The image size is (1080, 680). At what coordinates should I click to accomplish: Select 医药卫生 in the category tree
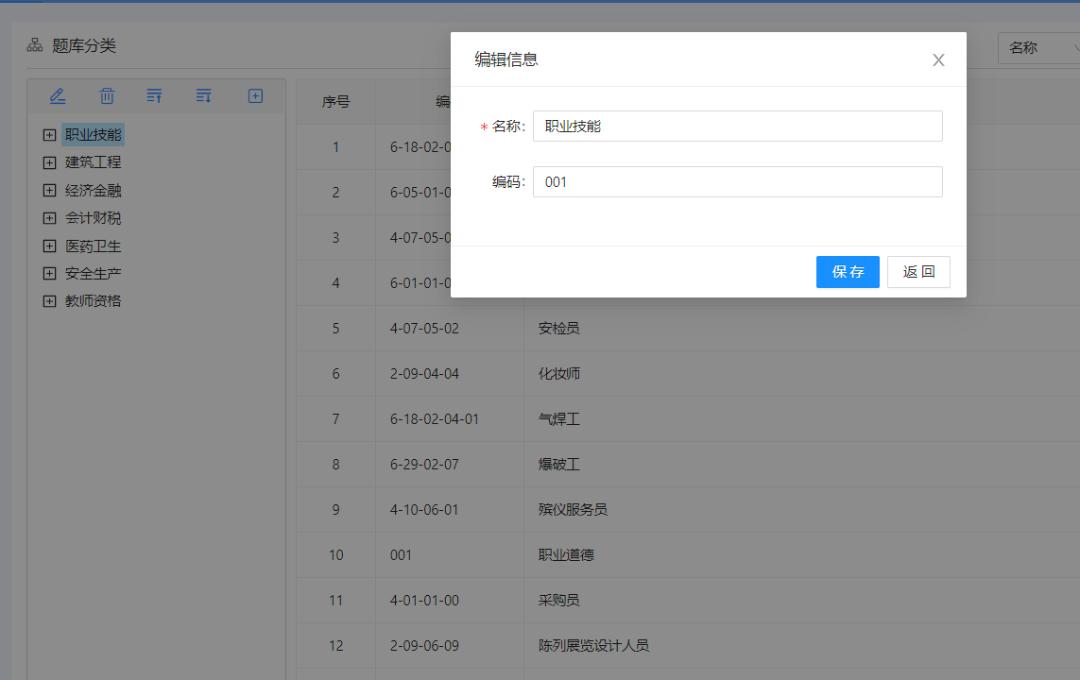[93, 246]
